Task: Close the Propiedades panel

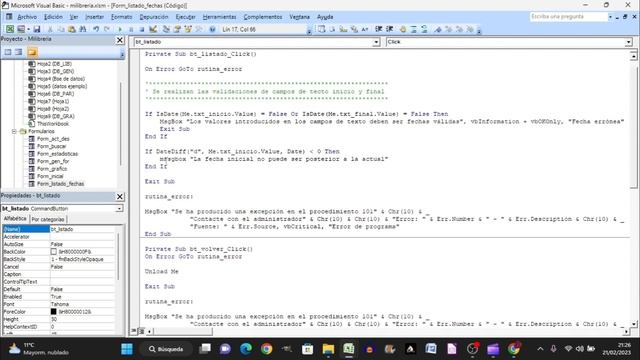Action: (120, 196)
